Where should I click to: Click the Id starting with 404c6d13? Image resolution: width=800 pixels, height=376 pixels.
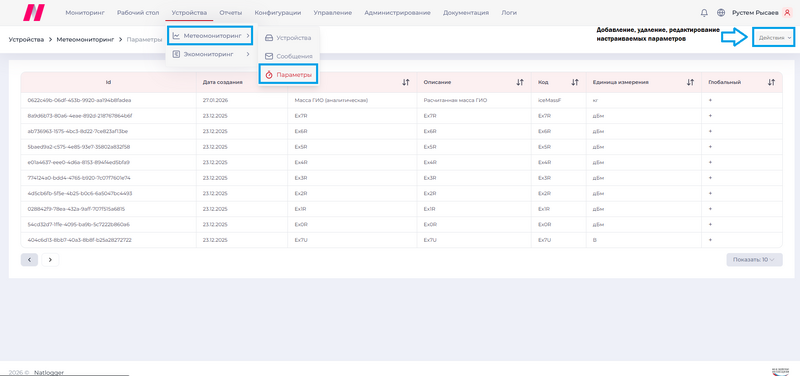point(80,240)
